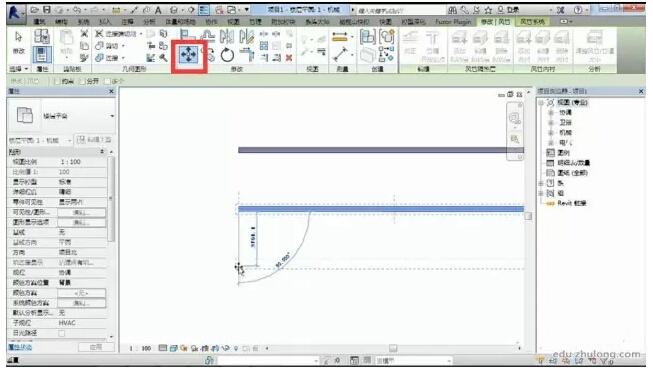The image size is (653, 374).
Task: Open the help question mark icon
Action: pyautogui.click(x=578, y=10)
